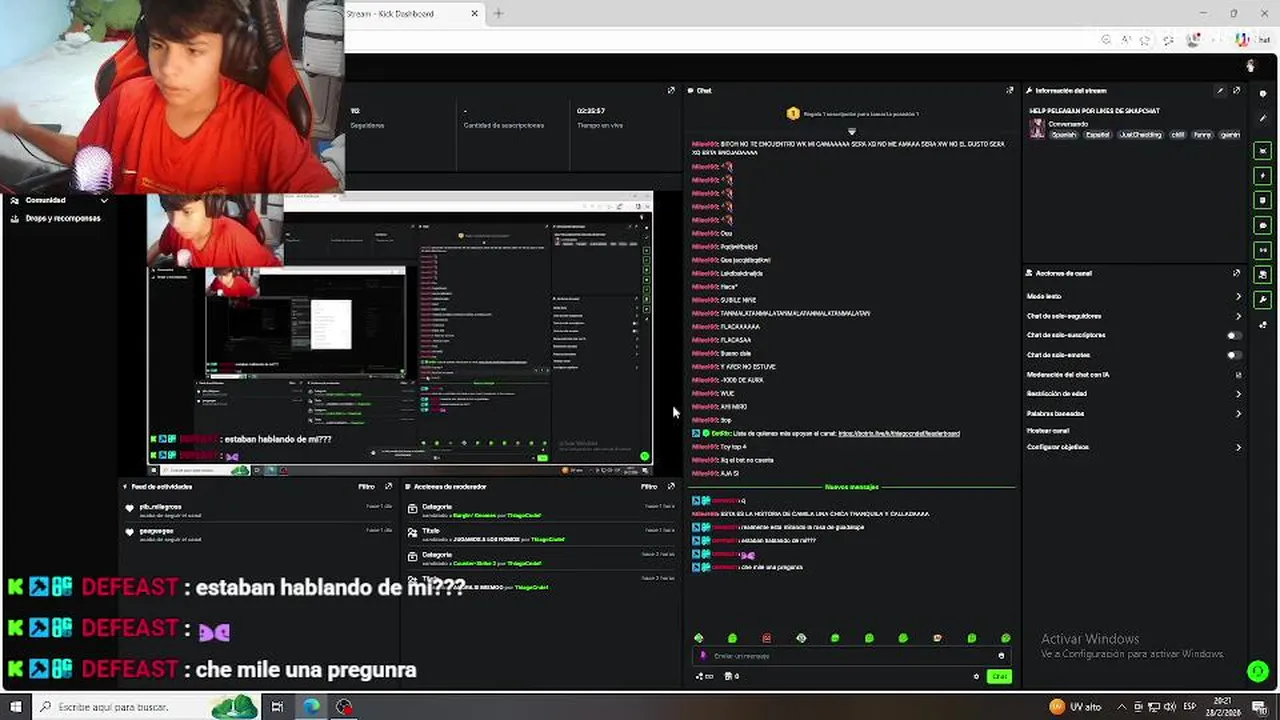Pop out the Feed de actividades panel
Screen dimensions: 1280x720
click(389, 487)
